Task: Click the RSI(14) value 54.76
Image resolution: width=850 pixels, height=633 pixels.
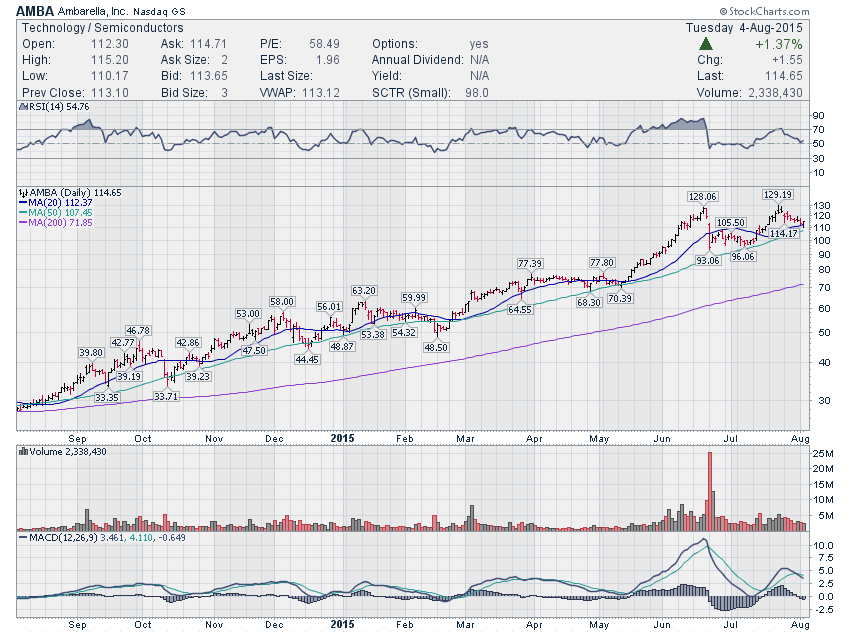Action: [x=78, y=107]
